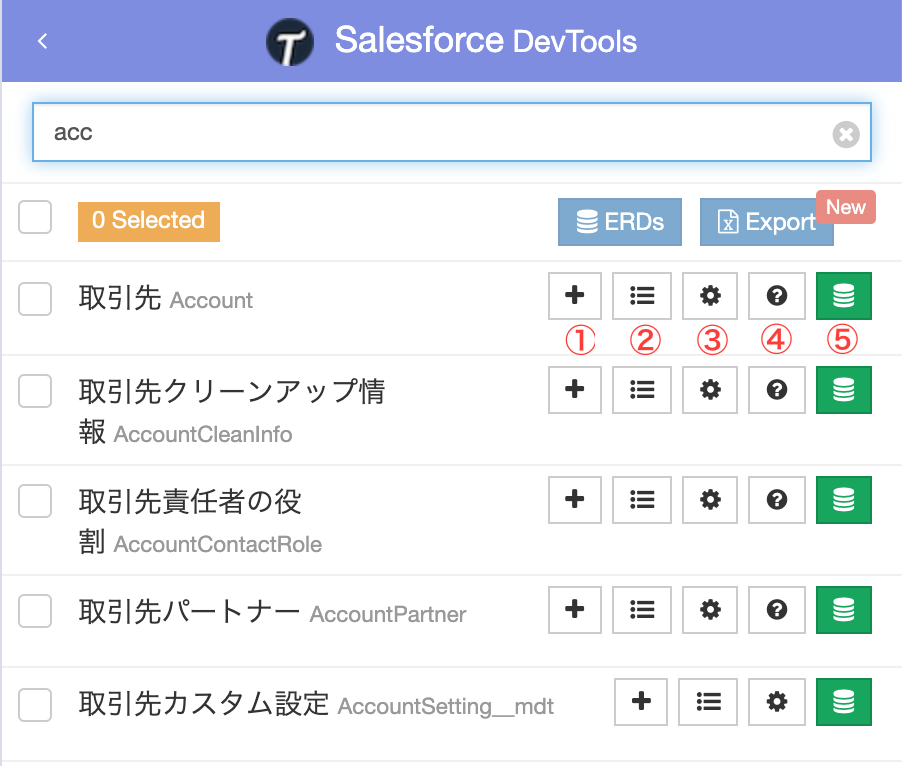
Task: Click the '取引先 Account' object name
Action: [x=166, y=299]
